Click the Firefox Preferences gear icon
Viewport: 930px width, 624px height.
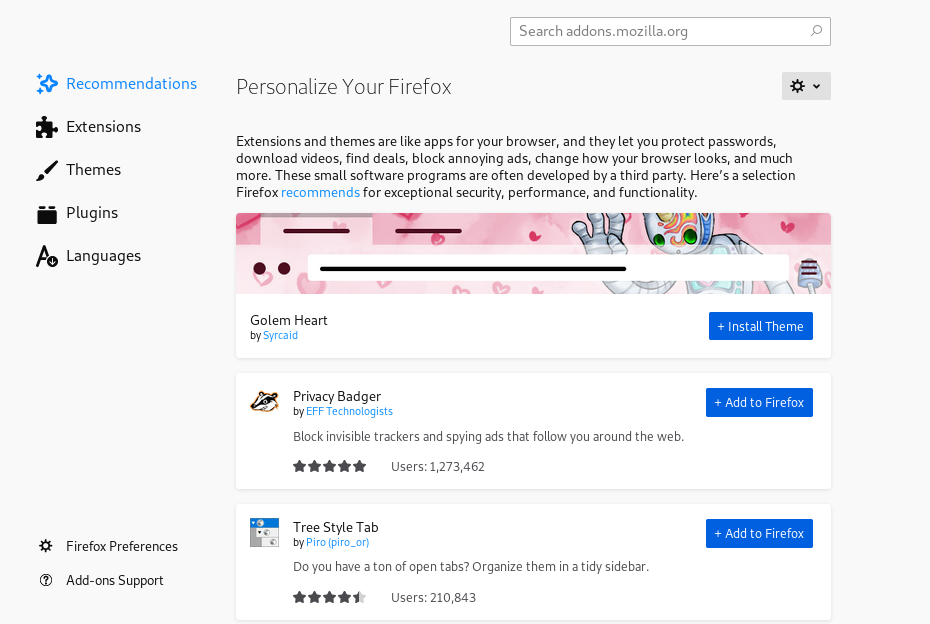point(46,546)
